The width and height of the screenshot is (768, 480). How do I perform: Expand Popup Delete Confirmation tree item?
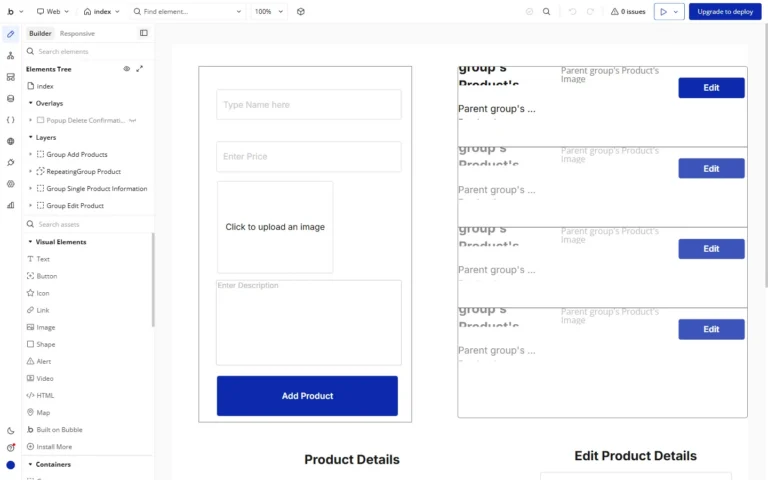(x=30, y=120)
